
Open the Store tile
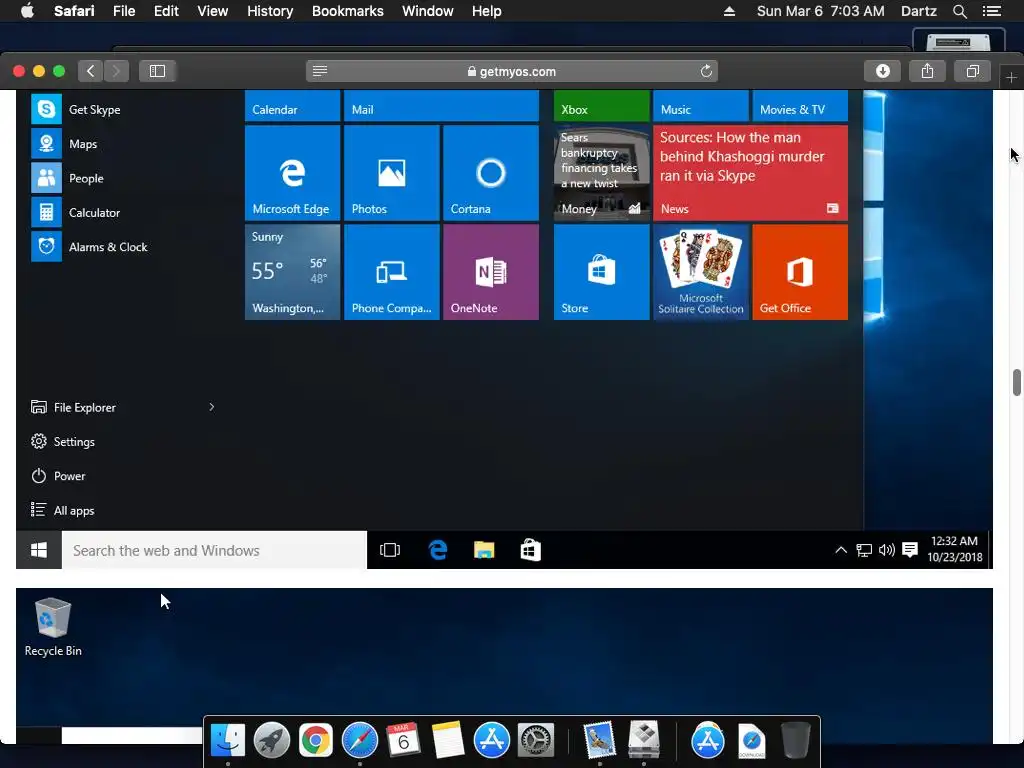pyautogui.click(x=601, y=272)
